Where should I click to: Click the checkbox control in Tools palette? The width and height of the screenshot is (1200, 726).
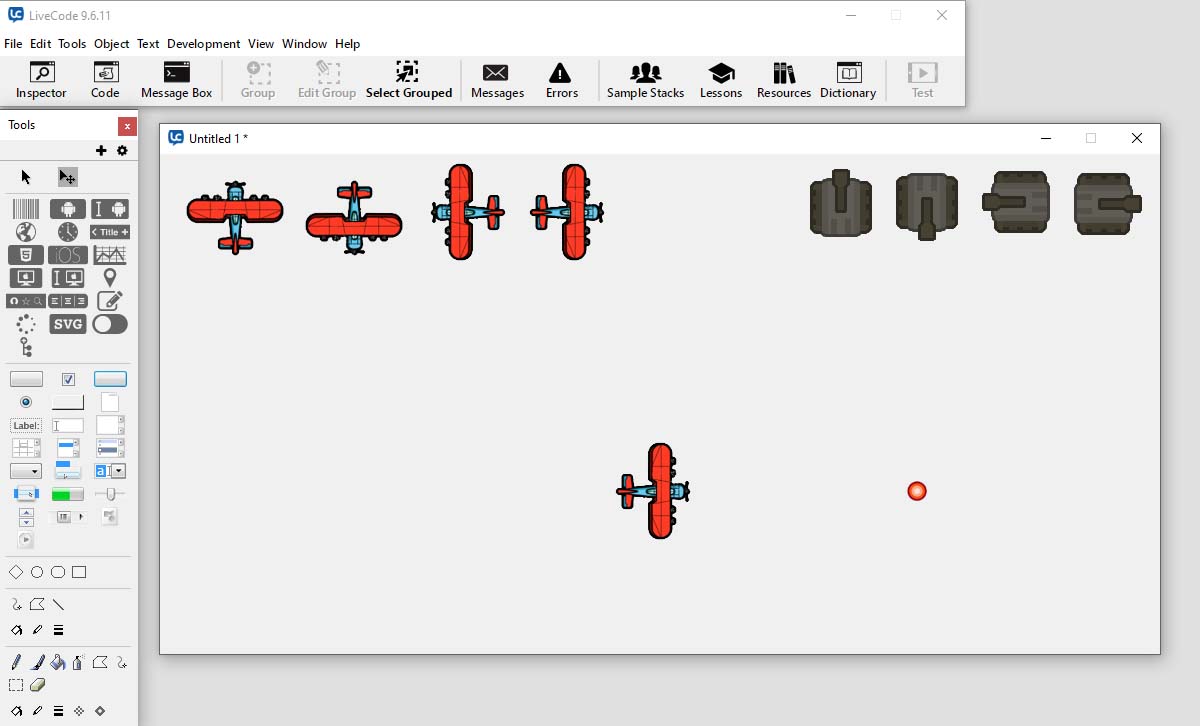point(68,379)
